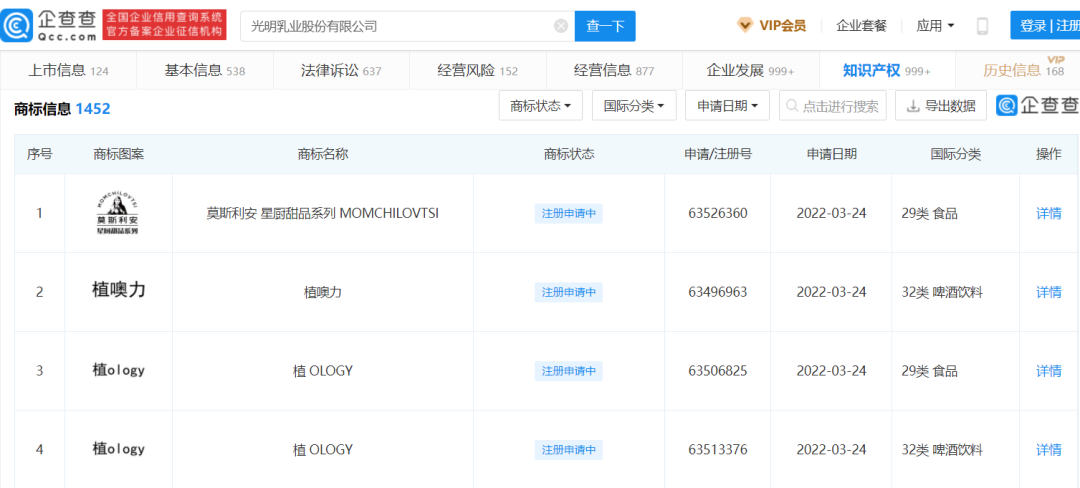Open the VIP会员 link

click(782, 26)
